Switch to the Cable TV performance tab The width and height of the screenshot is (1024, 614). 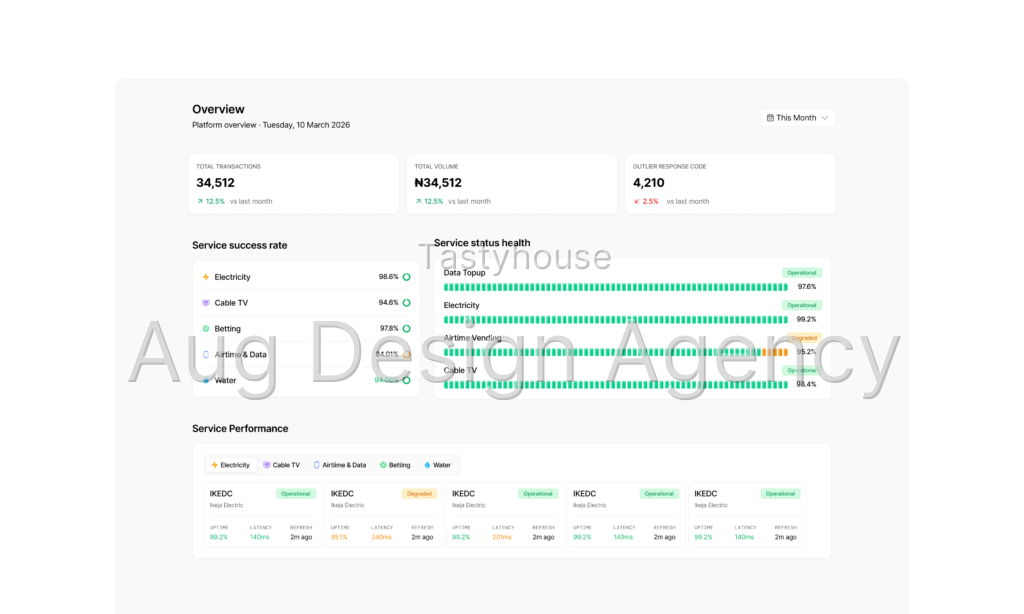[x=281, y=465]
